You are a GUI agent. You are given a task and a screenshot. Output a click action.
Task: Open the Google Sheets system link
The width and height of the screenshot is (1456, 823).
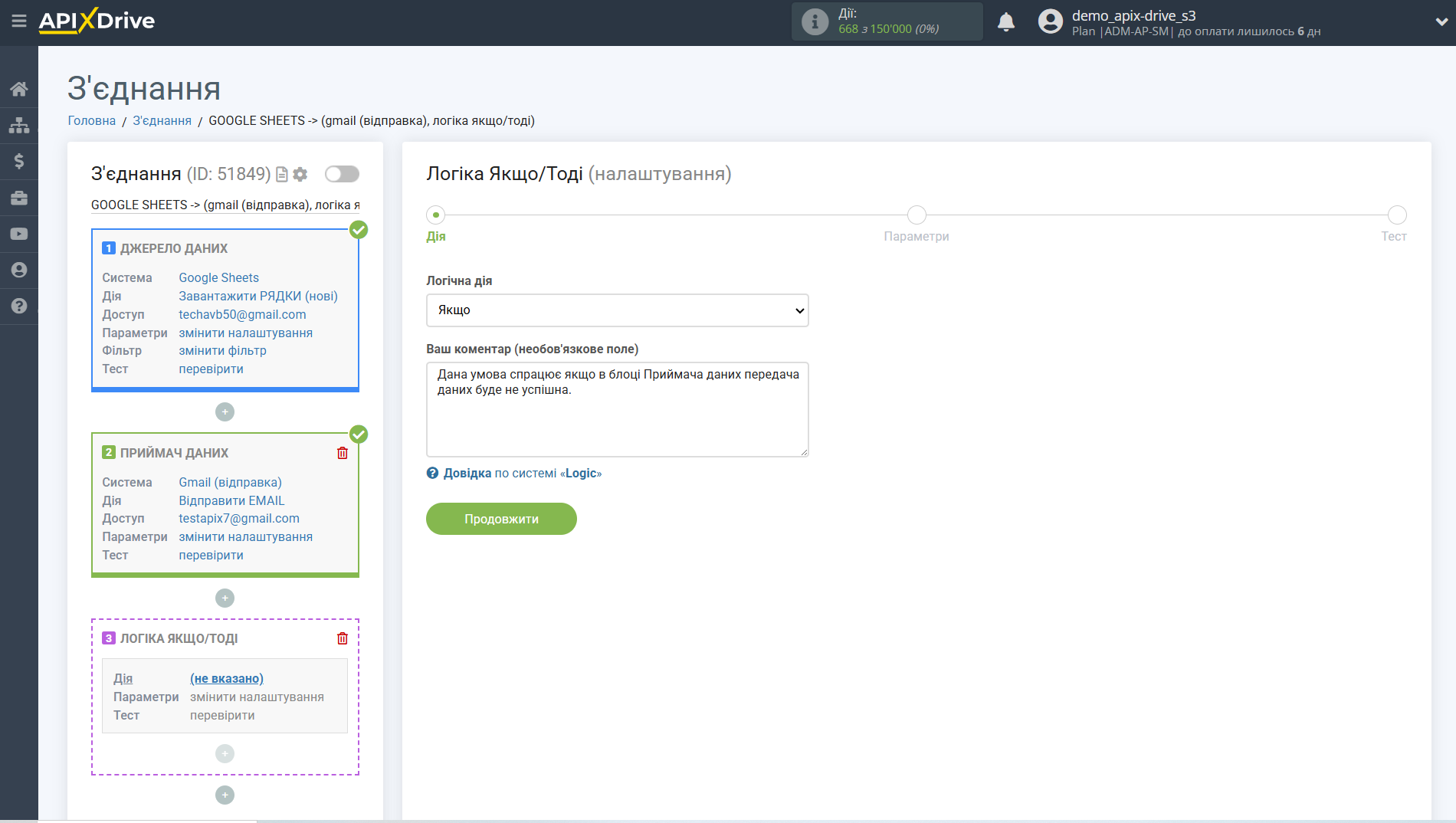219,277
